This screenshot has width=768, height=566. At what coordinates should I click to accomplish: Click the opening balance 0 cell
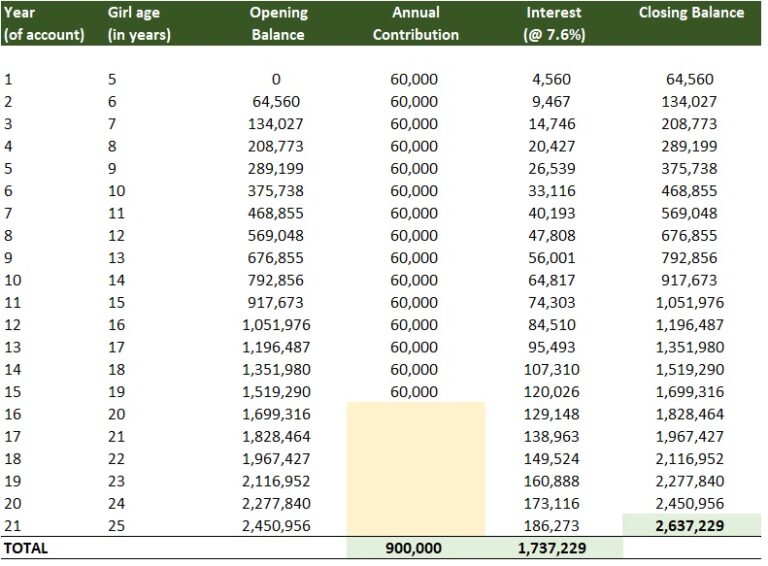point(277,79)
